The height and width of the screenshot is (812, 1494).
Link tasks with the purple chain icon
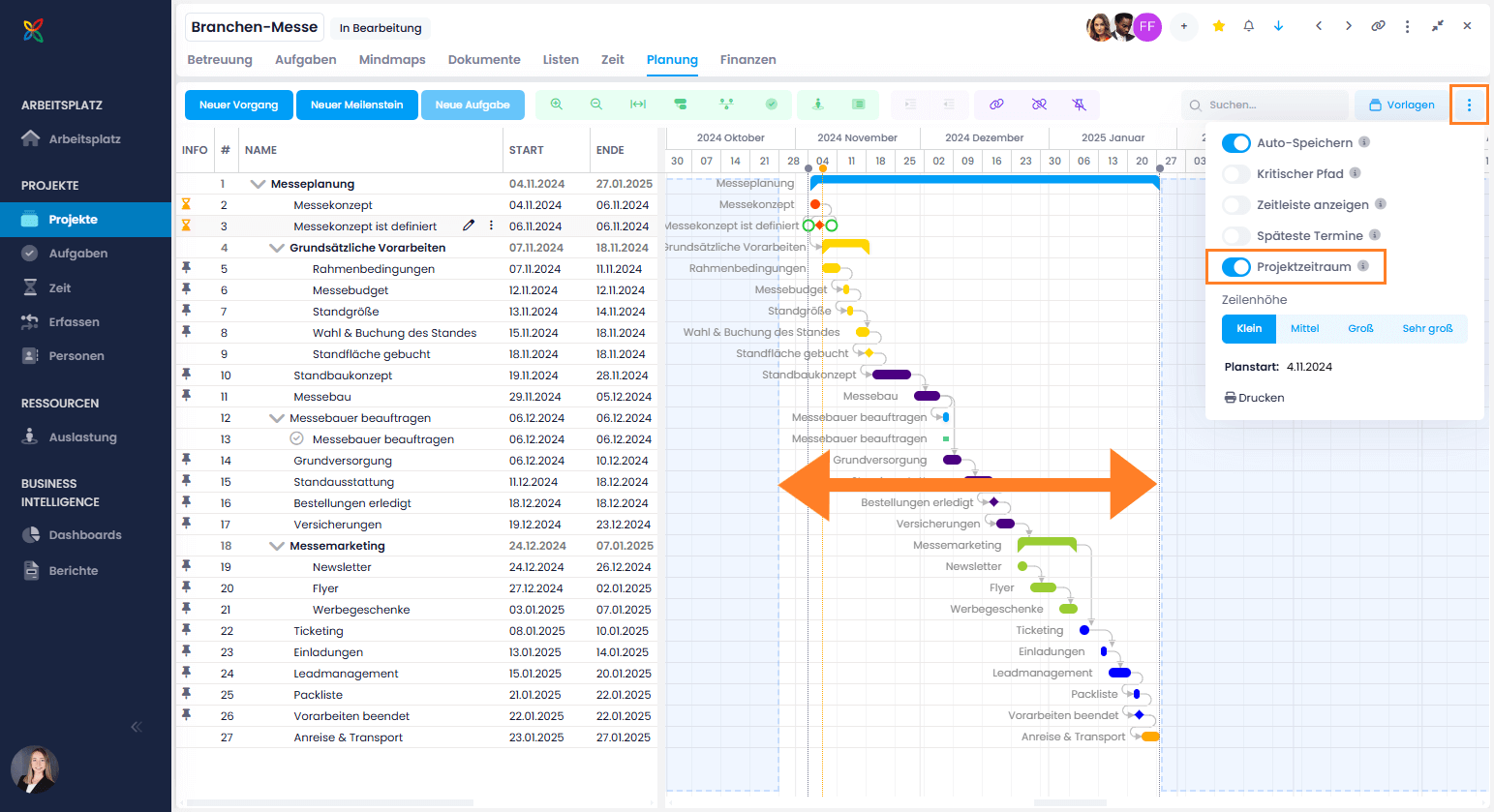[996, 105]
